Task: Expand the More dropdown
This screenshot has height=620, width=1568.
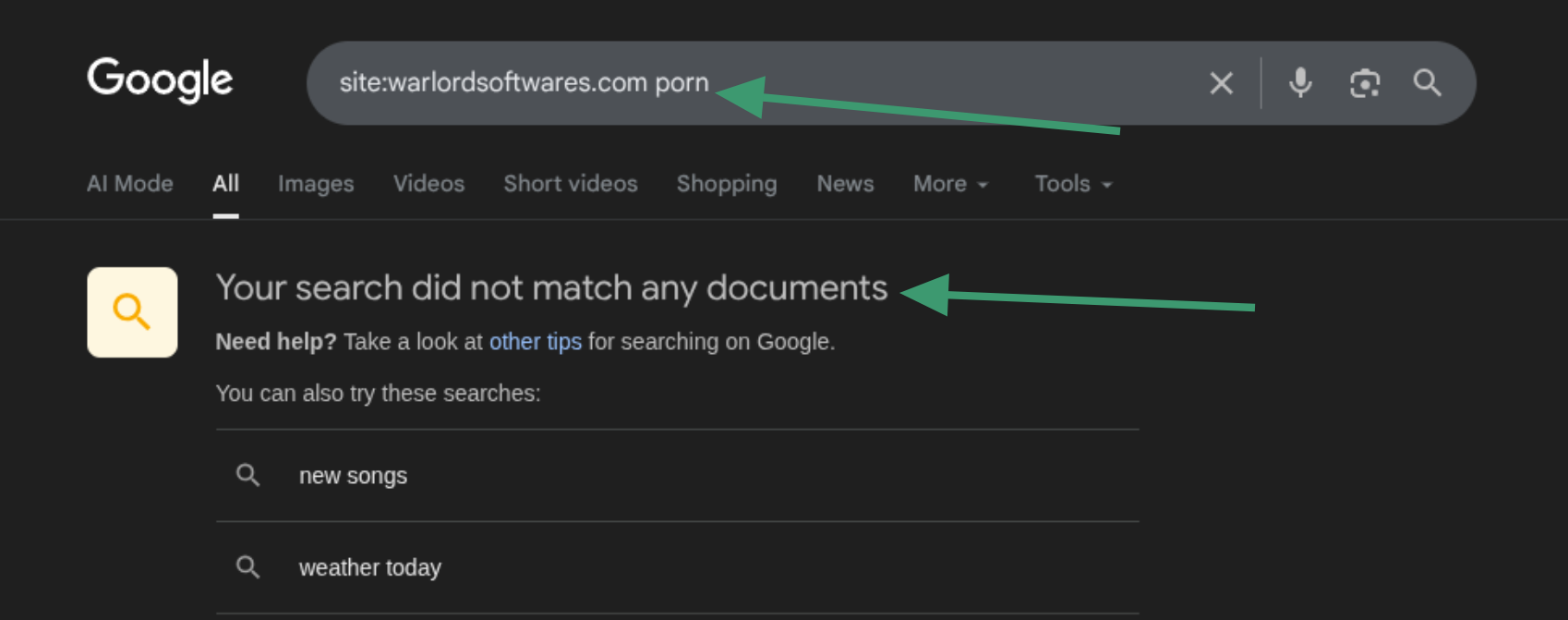Action: pos(951,184)
